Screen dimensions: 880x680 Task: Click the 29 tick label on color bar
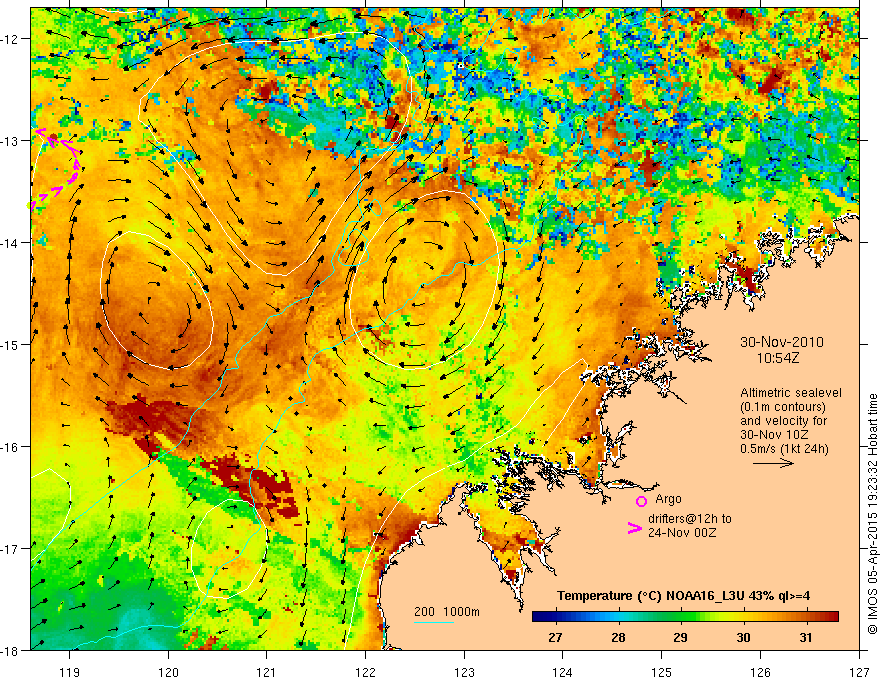tap(680, 637)
